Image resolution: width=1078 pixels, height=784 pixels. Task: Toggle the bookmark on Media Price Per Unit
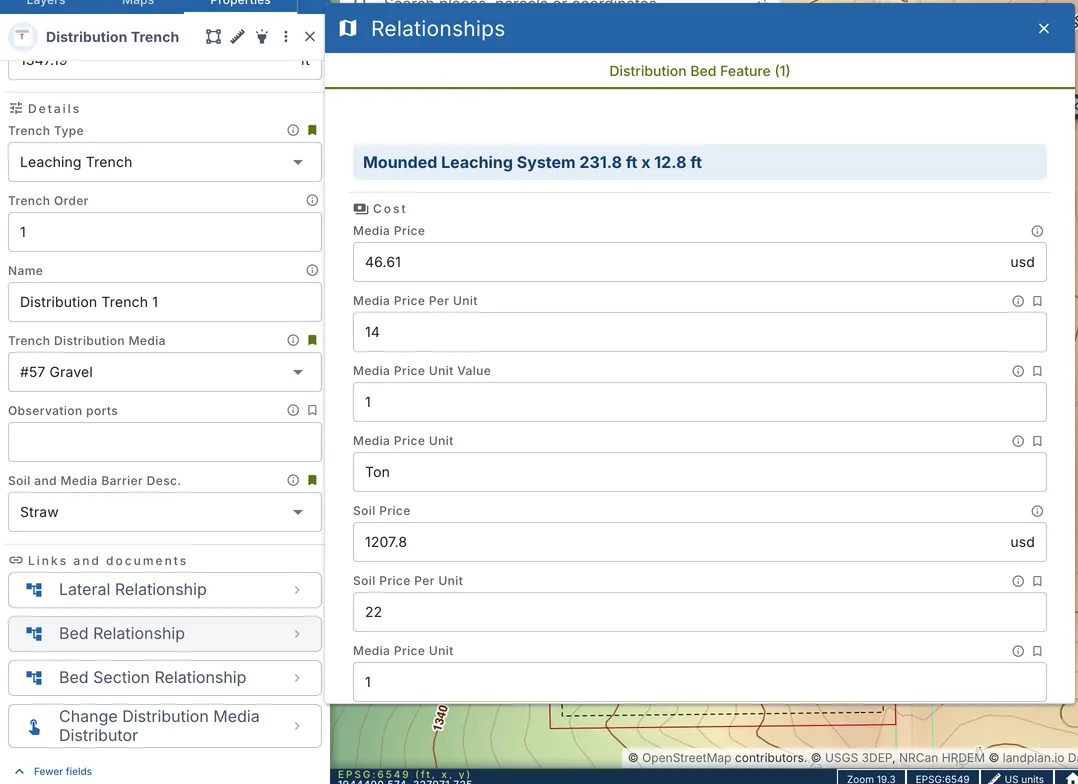[x=1037, y=301]
